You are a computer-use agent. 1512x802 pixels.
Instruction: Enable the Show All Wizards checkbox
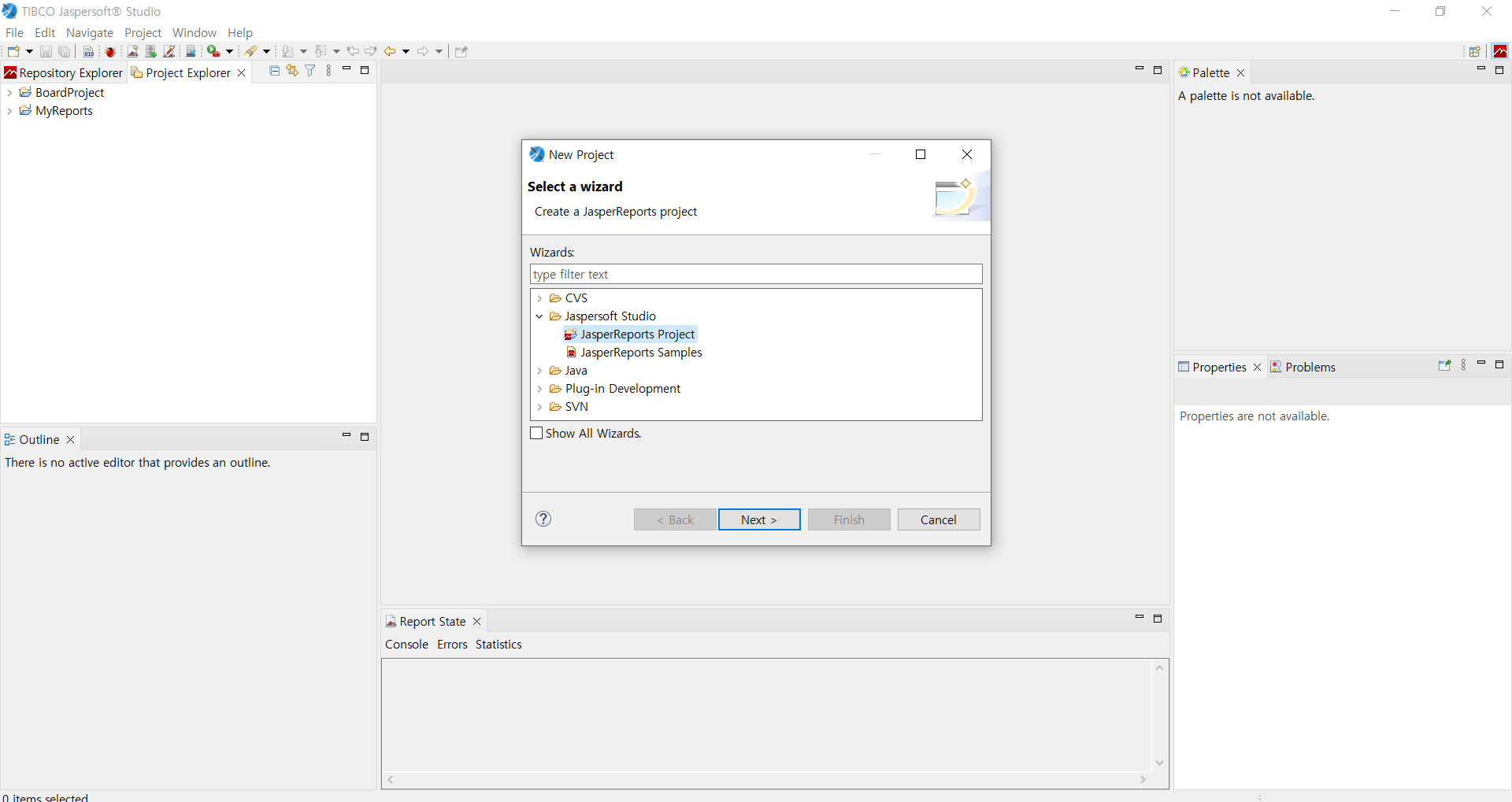point(536,433)
